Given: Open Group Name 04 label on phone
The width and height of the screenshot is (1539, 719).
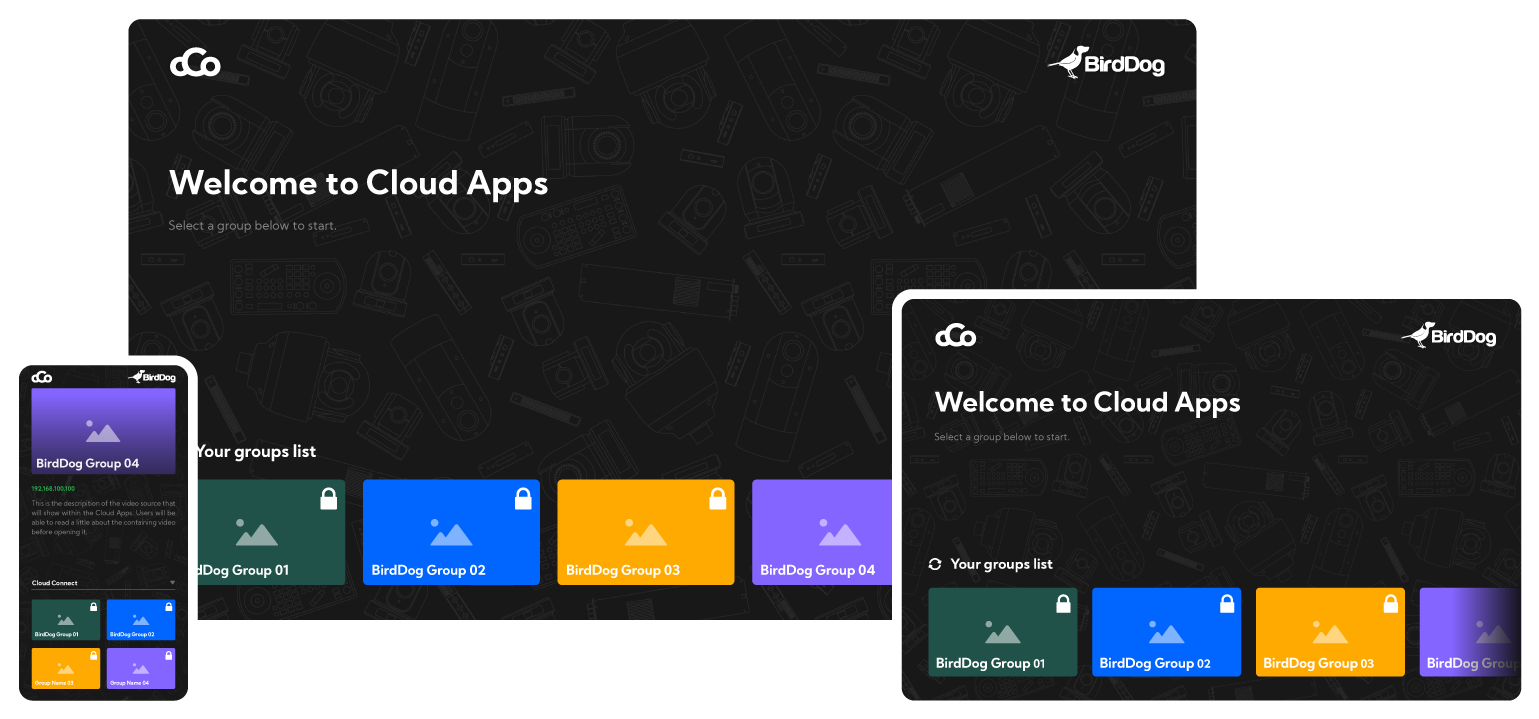Looking at the screenshot, I should (130, 683).
